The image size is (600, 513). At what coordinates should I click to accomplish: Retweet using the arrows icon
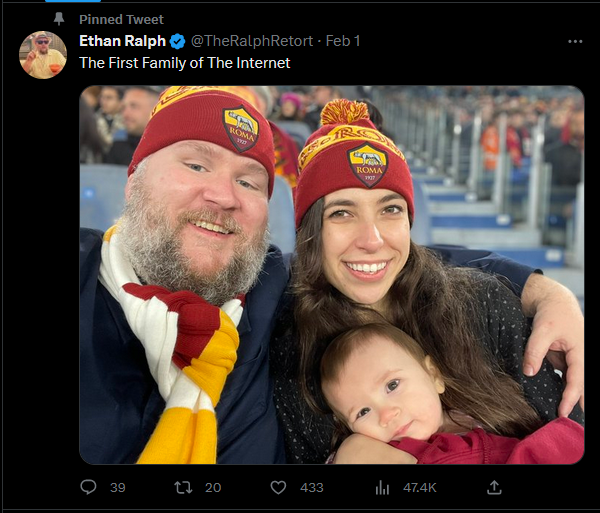(183, 487)
